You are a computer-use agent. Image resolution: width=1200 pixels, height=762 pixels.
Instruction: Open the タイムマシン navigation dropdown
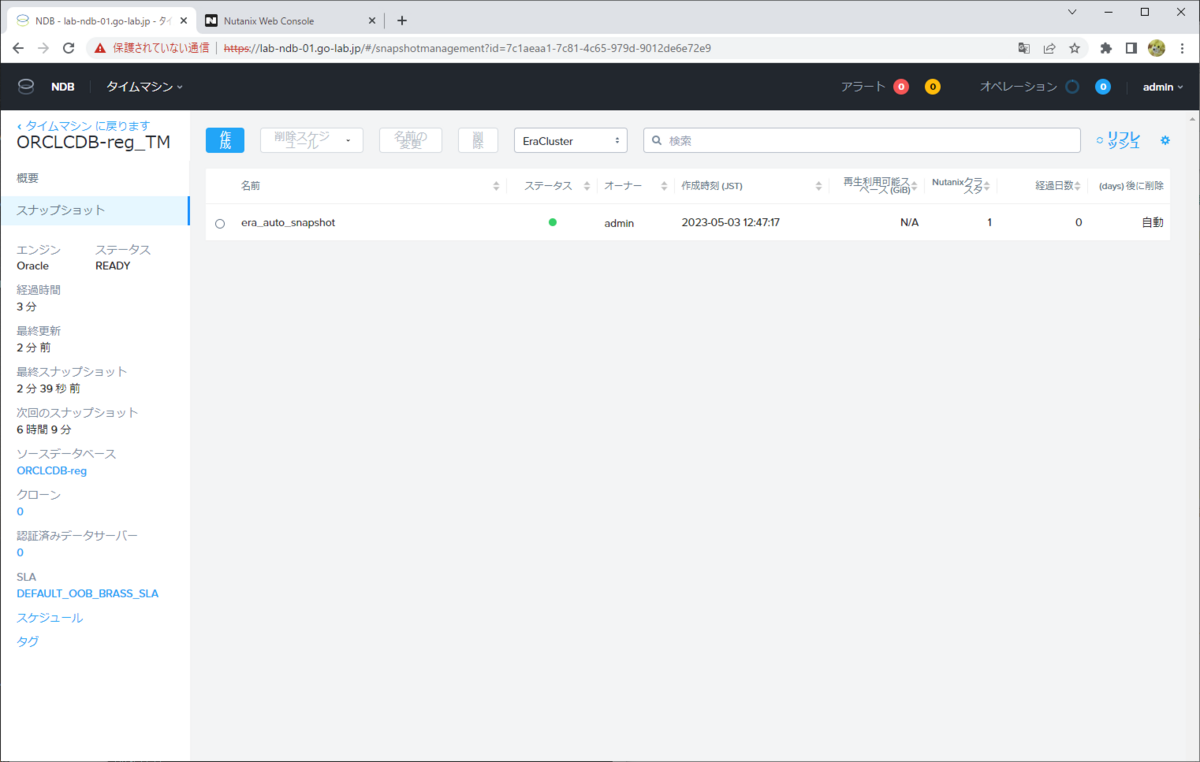145,87
